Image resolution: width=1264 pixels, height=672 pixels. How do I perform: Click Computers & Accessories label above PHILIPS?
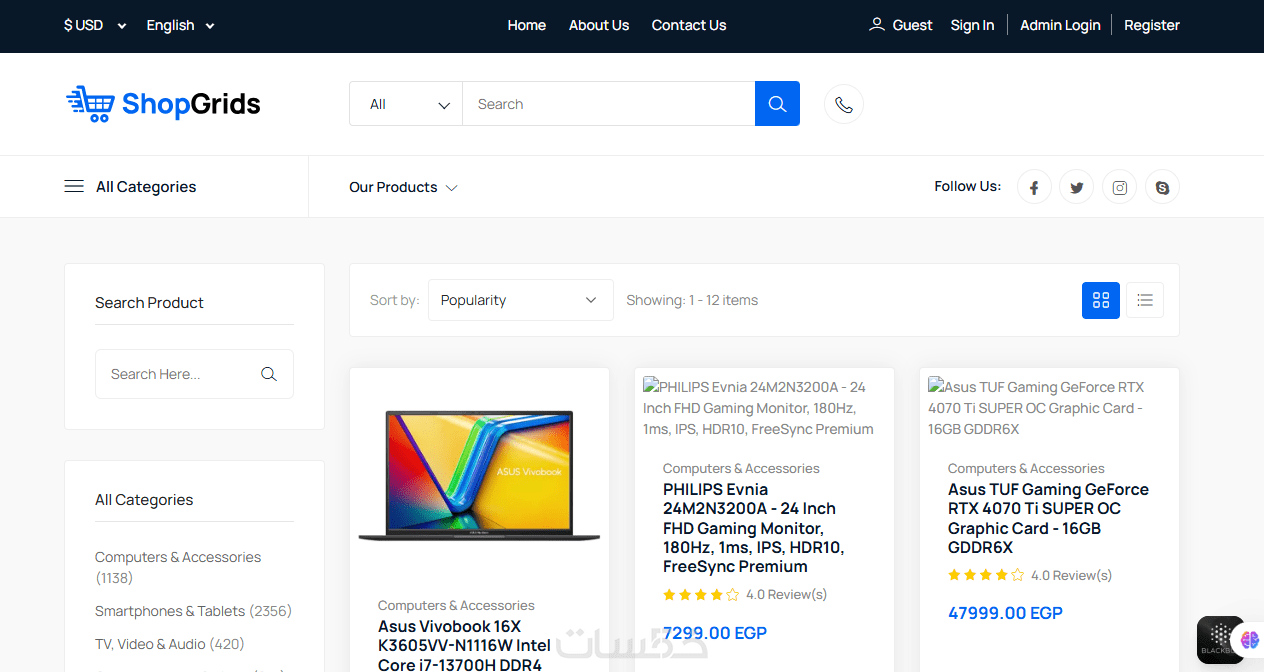pyautogui.click(x=741, y=468)
